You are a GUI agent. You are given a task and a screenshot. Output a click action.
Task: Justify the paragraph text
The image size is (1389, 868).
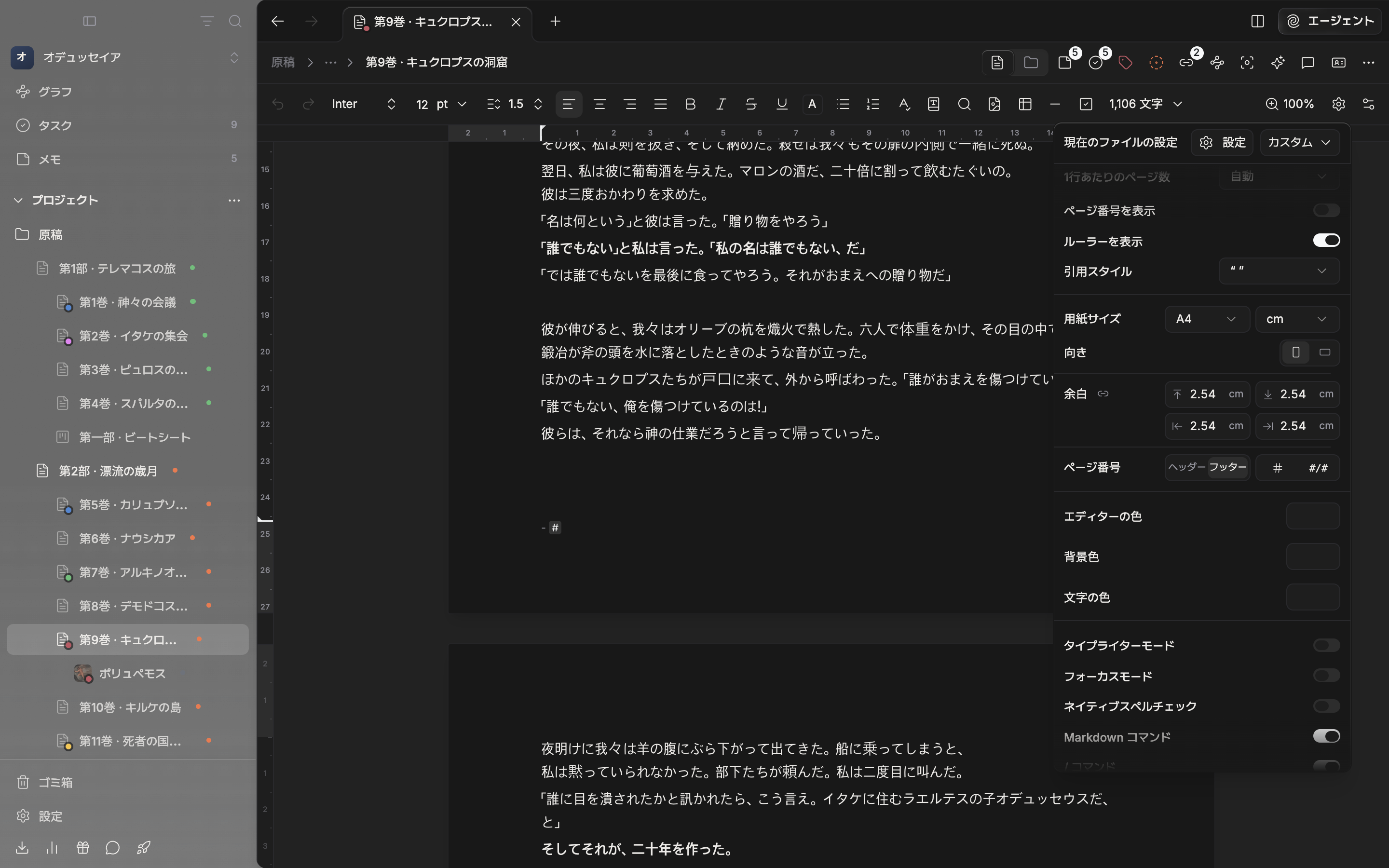tap(660, 104)
